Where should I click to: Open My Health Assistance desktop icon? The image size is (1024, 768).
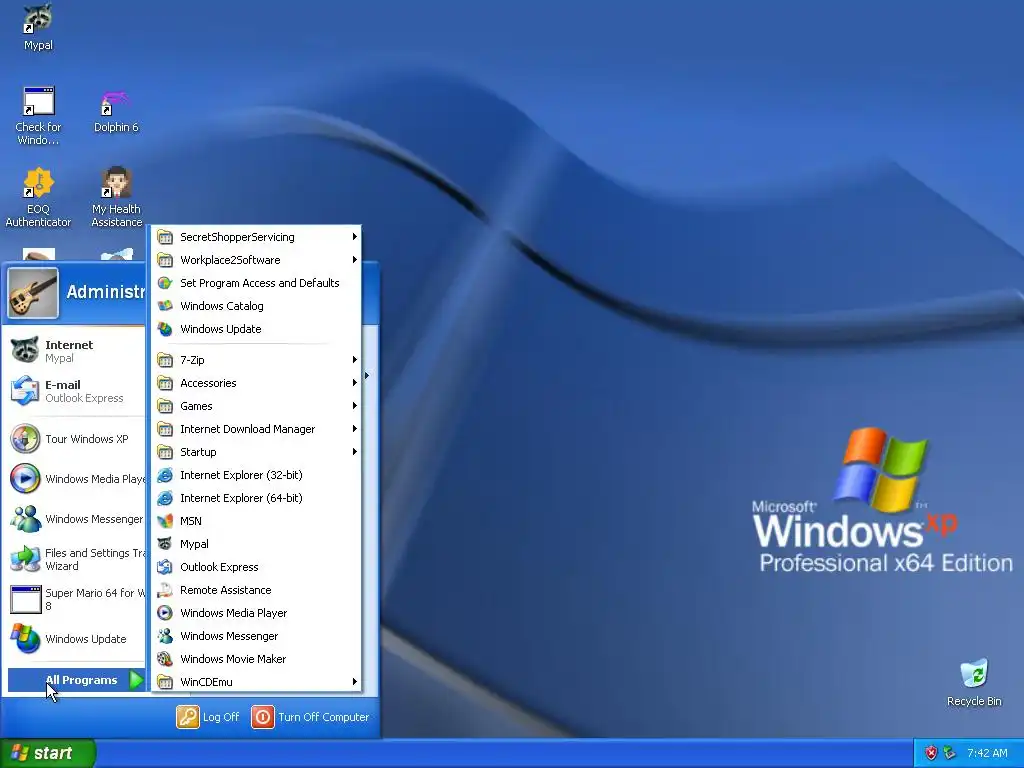pyautogui.click(x=116, y=197)
